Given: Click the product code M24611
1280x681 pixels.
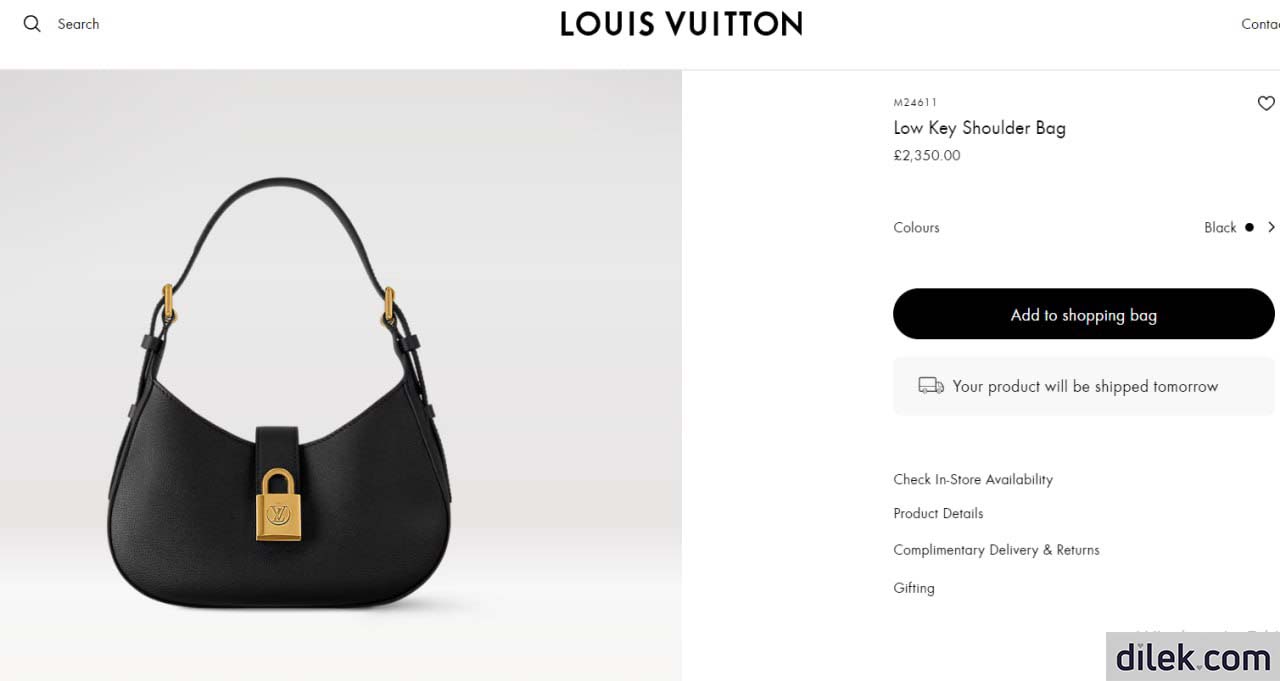Looking at the screenshot, I should [x=915, y=102].
